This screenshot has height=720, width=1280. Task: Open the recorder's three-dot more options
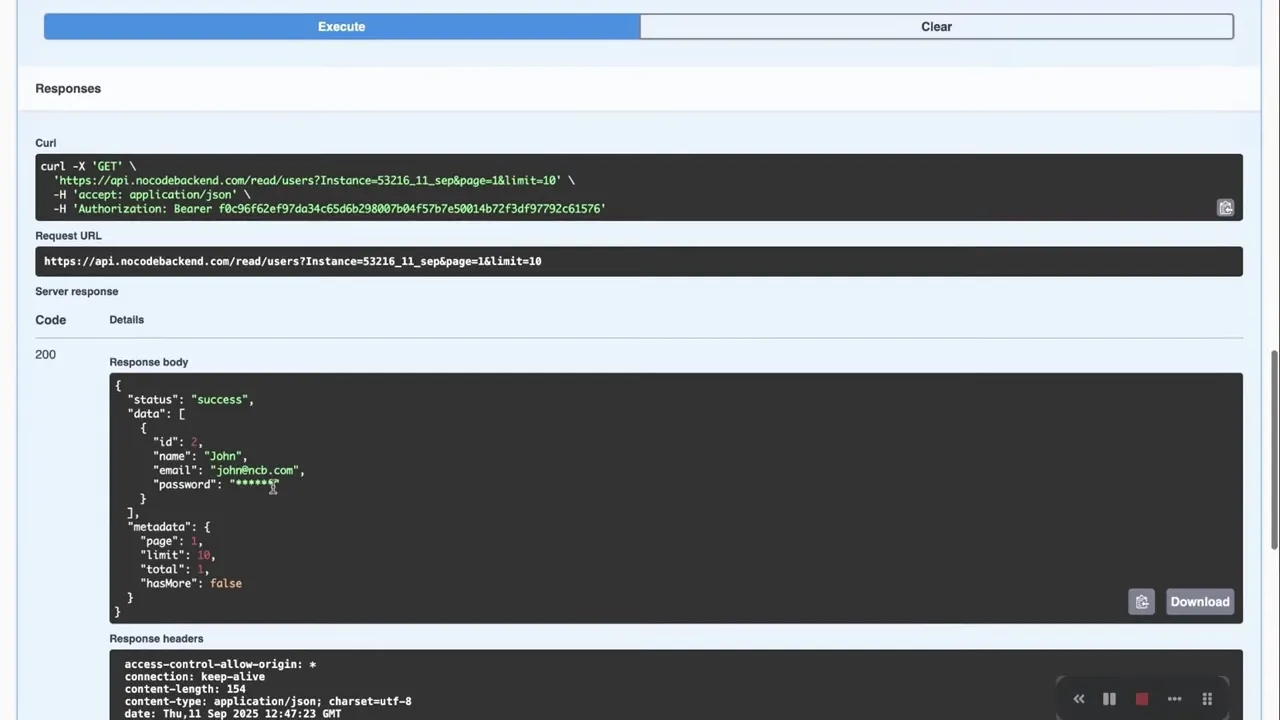(1174, 699)
